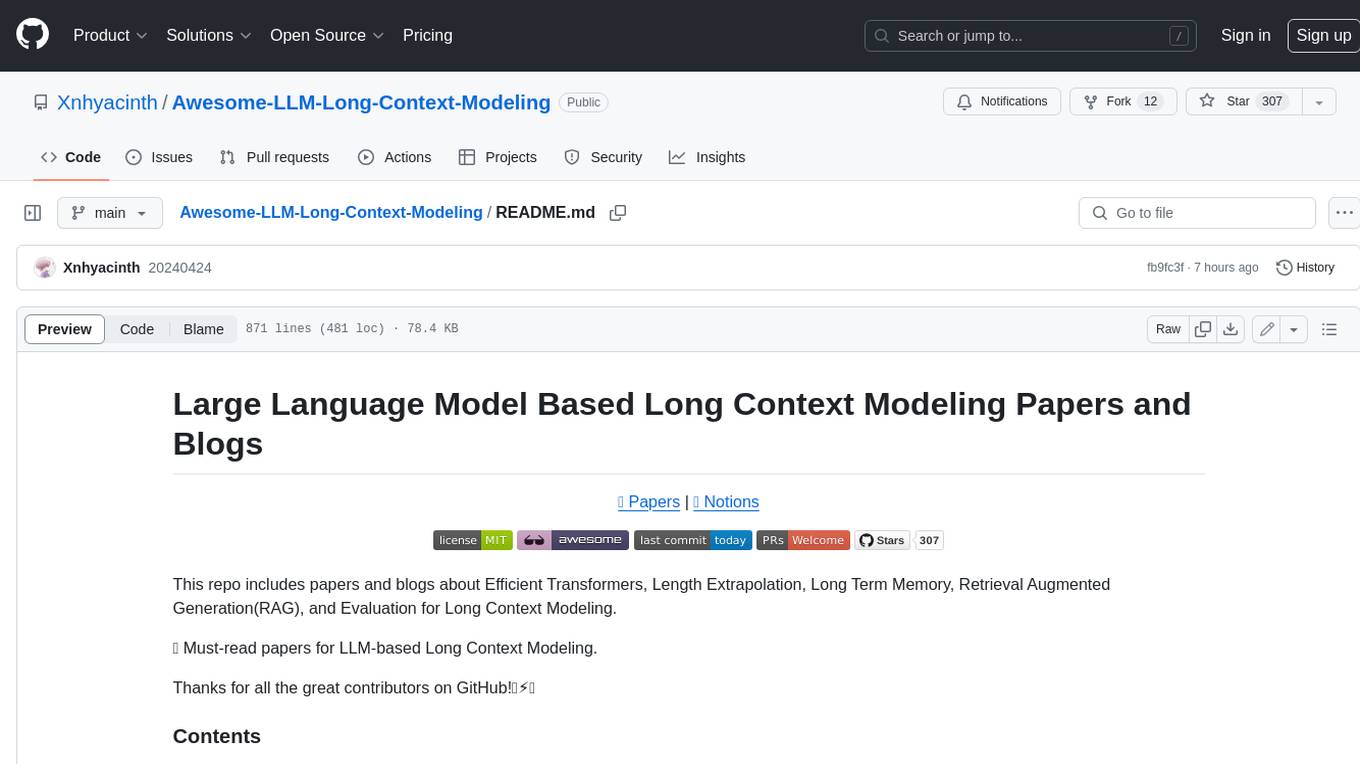Open the Awesome-LLM-Long-Context-Modeling repository title link
The image size is (1360, 764).
pos(362,102)
